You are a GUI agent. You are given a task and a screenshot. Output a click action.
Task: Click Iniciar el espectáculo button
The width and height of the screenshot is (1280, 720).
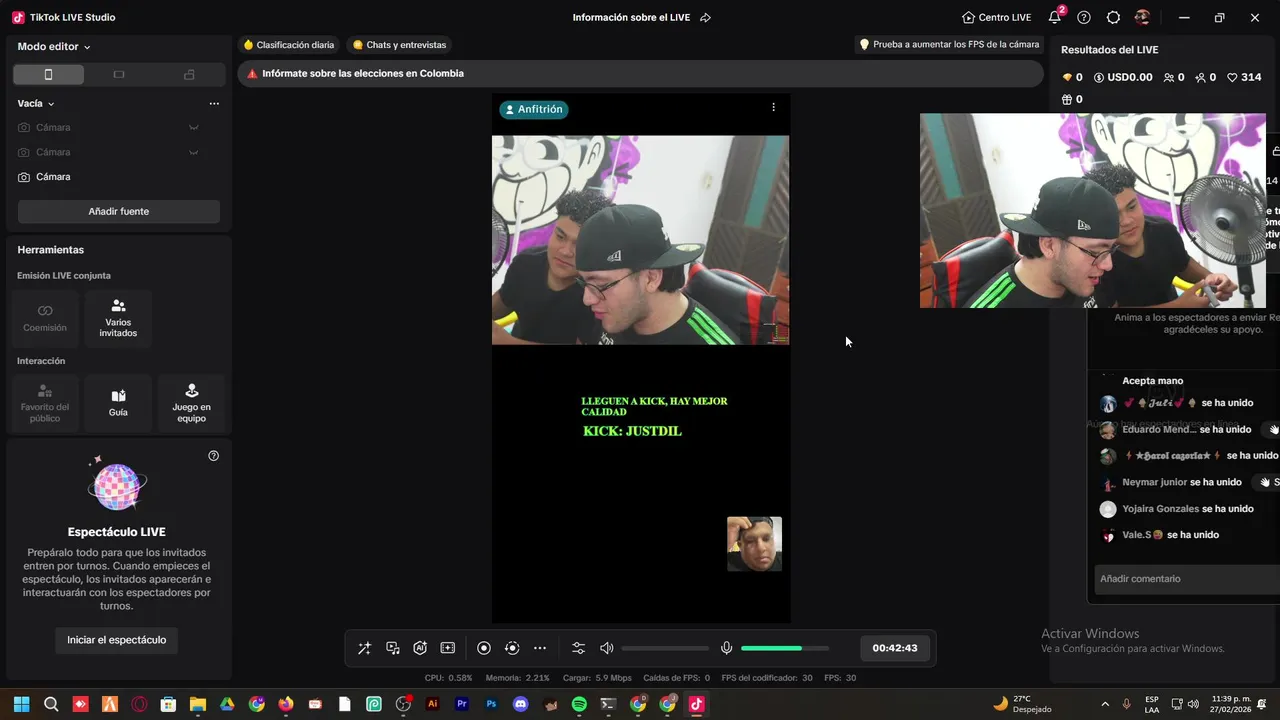[x=117, y=640]
